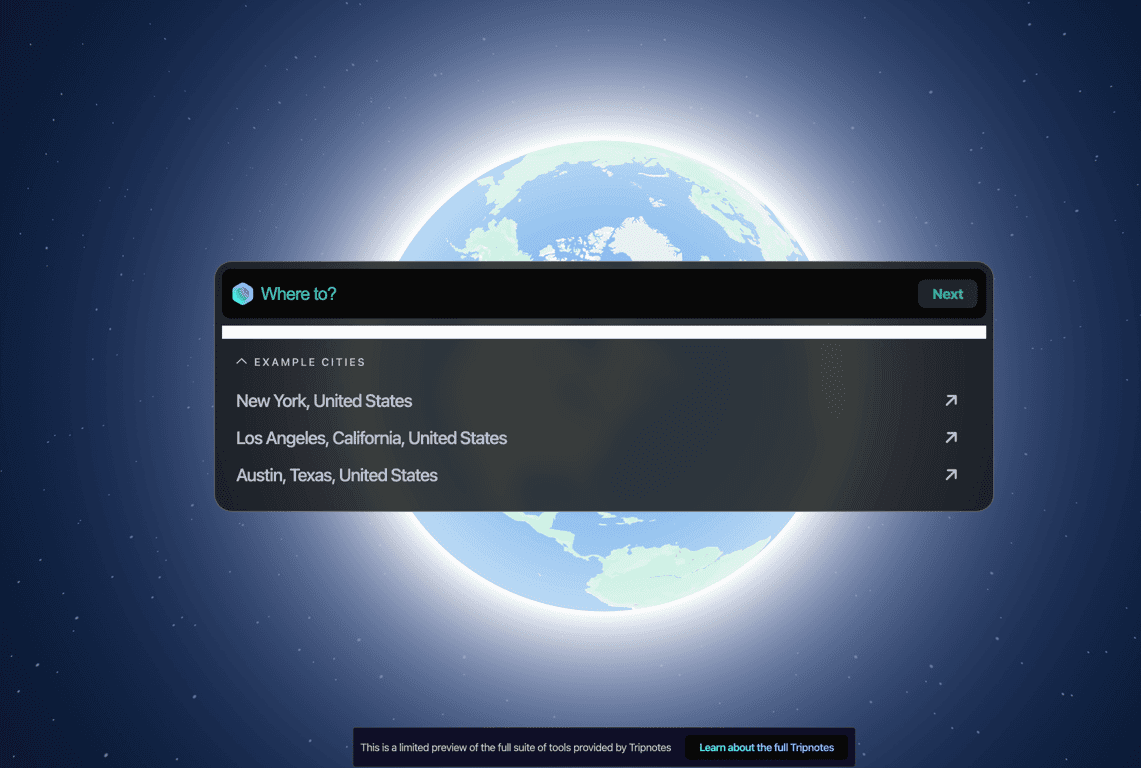Open Learn about the full Tripnotes
The width and height of the screenshot is (1141, 768).
click(x=767, y=747)
